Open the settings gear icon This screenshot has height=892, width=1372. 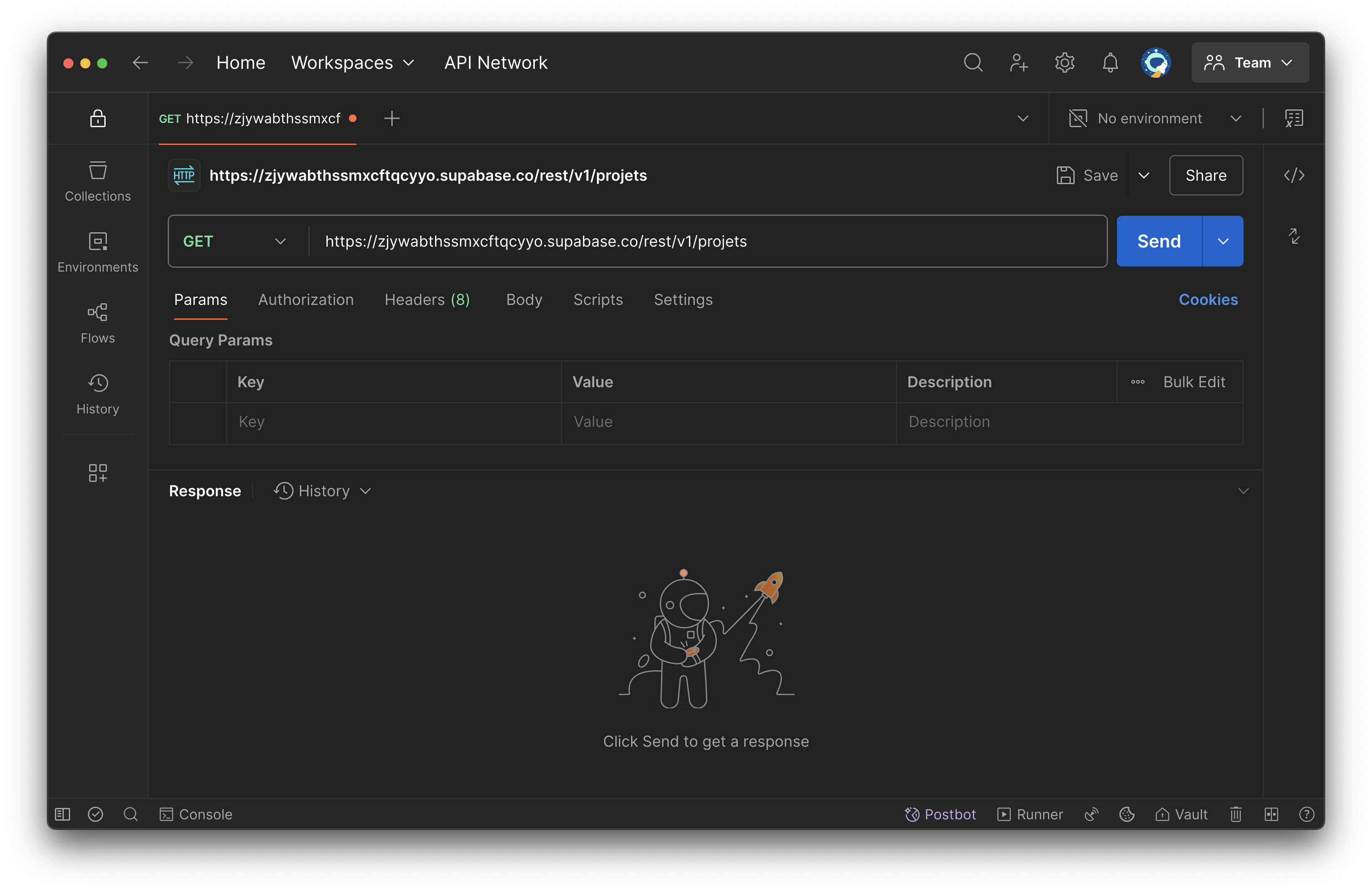1064,62
